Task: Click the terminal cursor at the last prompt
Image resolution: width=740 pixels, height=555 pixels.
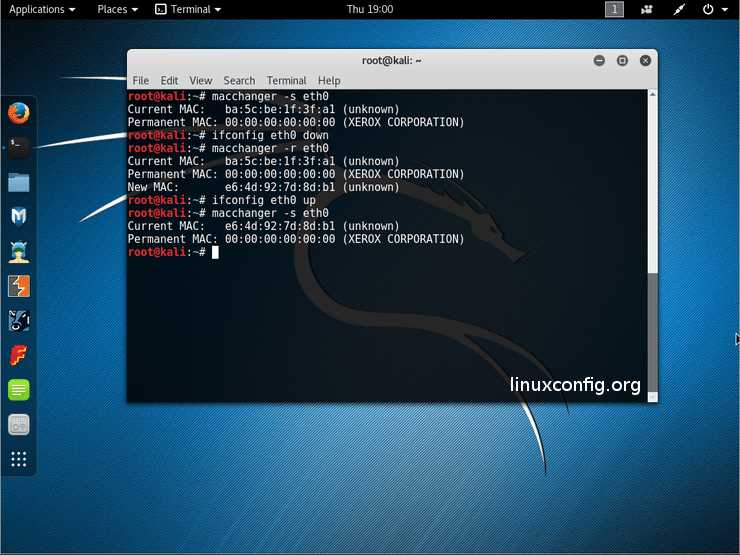Action: (215, 252)
